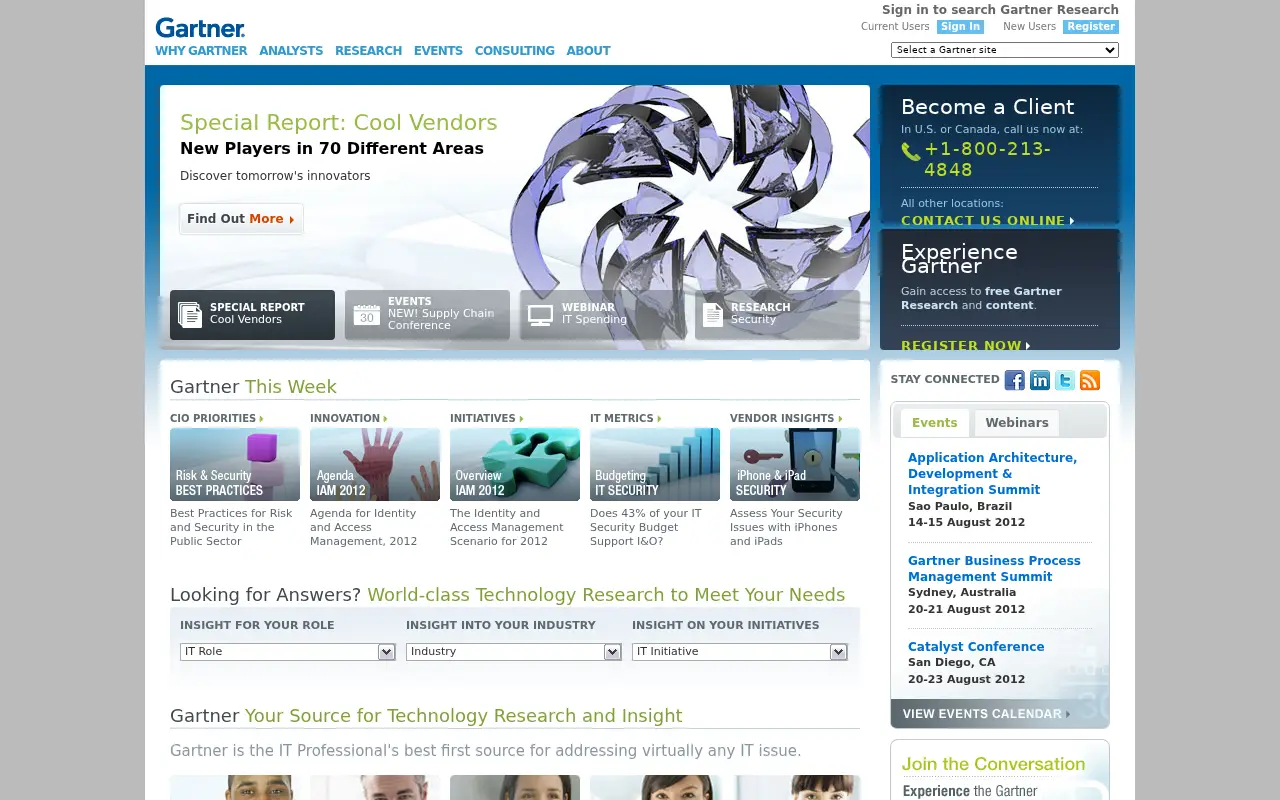Expand the CIO Priorities heading
1280x800 pixels.
coord(217,418)
